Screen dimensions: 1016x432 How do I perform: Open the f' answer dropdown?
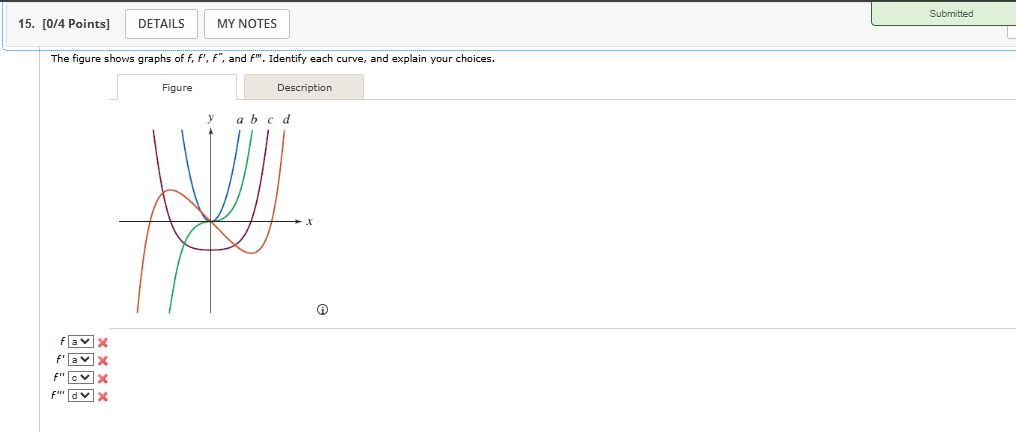click(x=81, y=360)
